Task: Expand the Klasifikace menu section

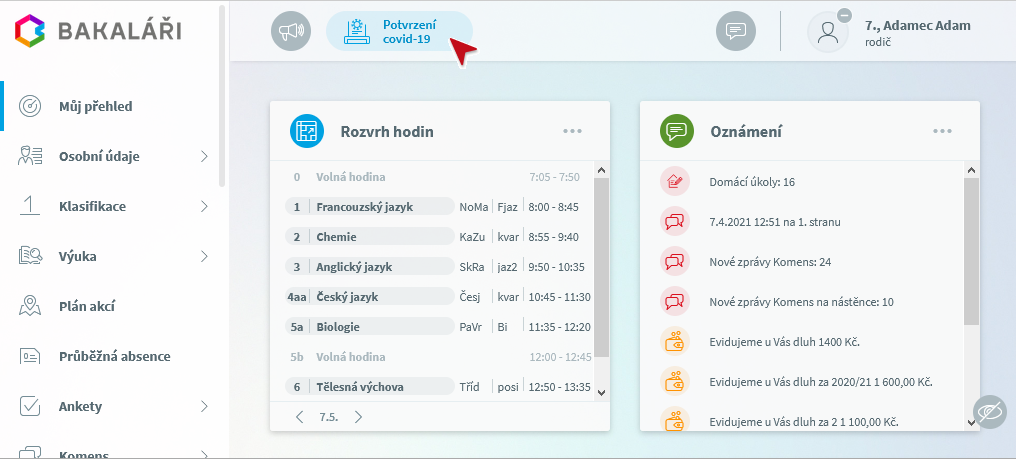Action: click(x=204, y=206)
